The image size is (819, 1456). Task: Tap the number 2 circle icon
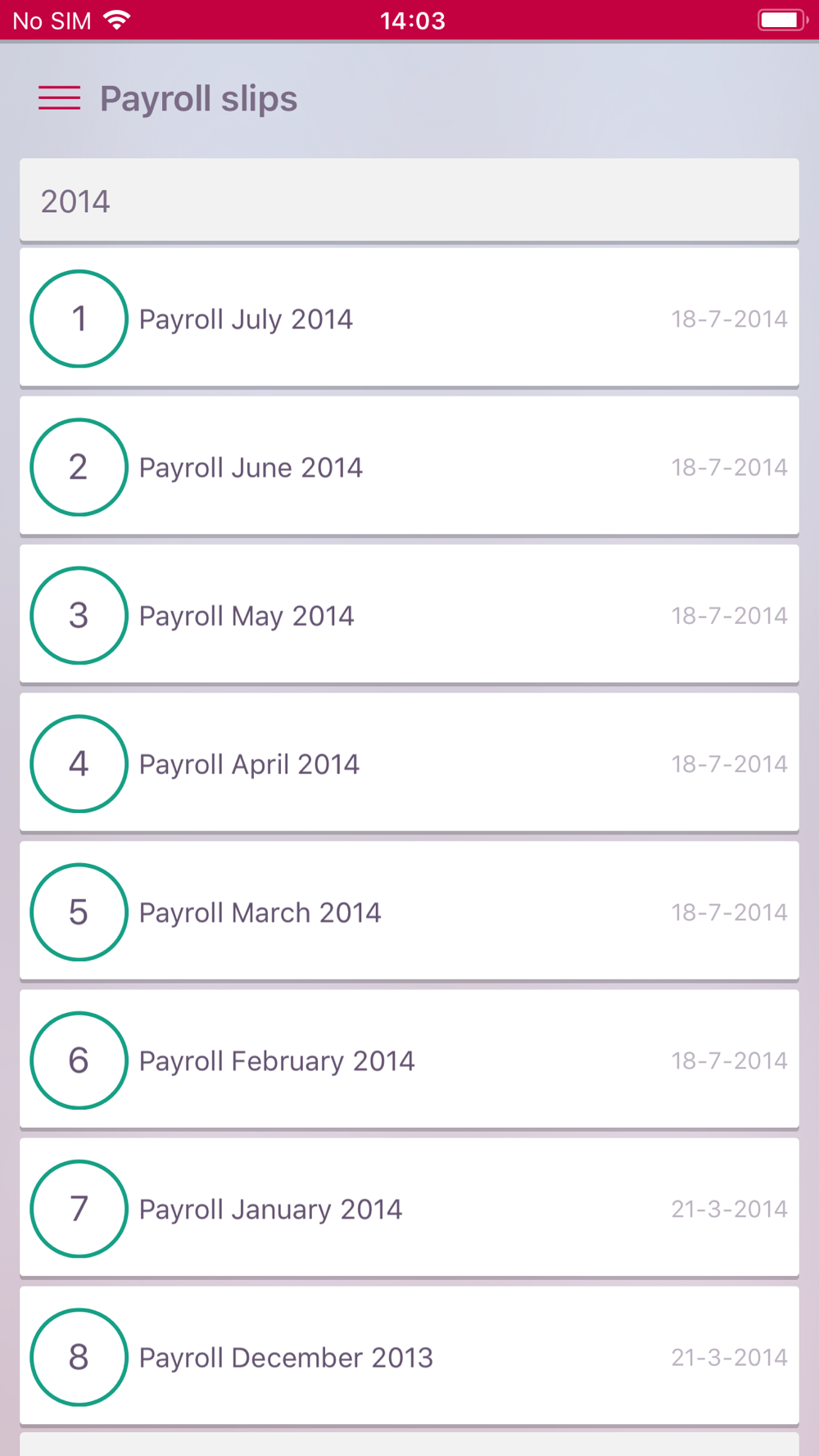(x=79, y=467)
